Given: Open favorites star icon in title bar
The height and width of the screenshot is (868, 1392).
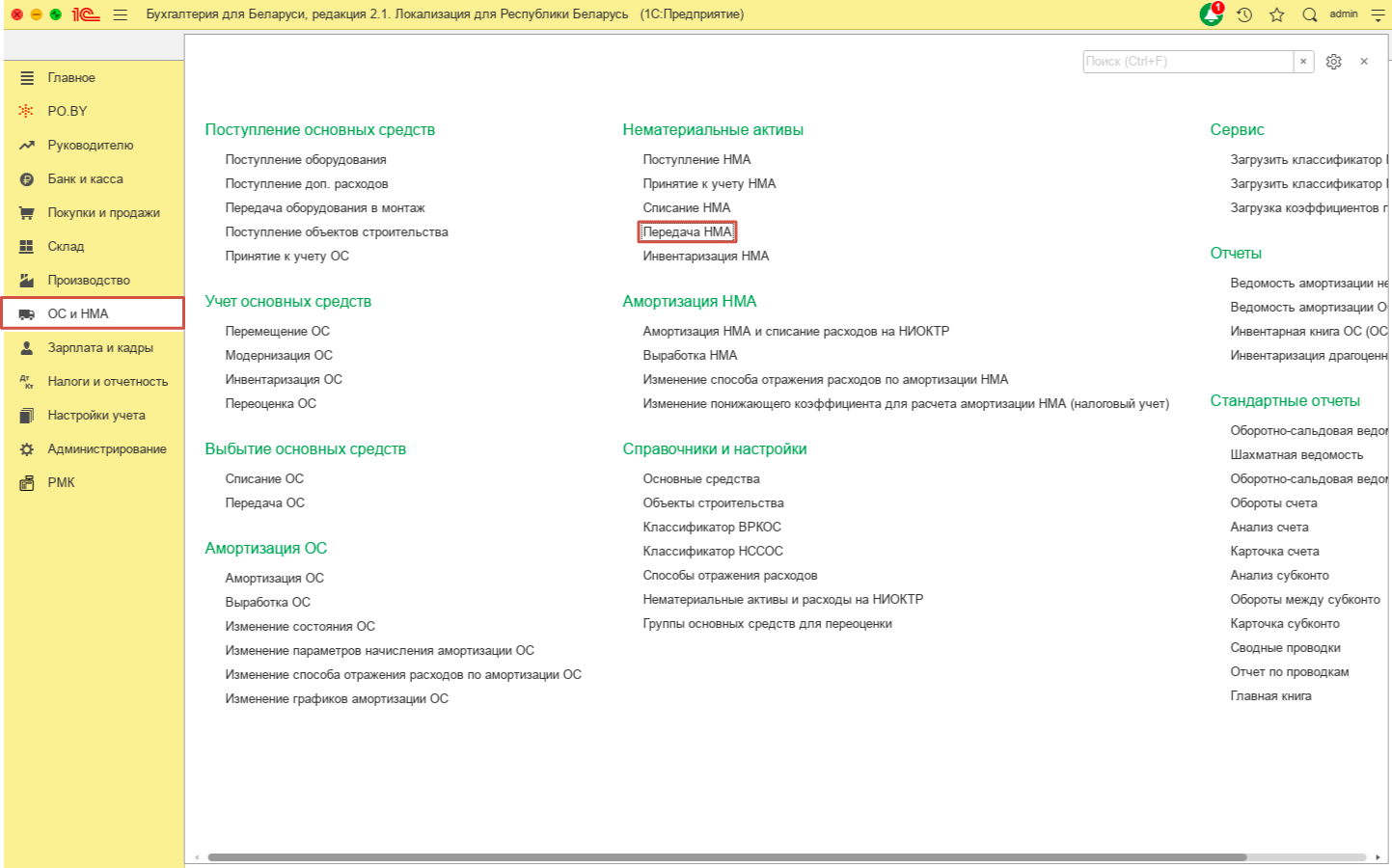Looking at the screenshot, I should [x=1276, y=14].
